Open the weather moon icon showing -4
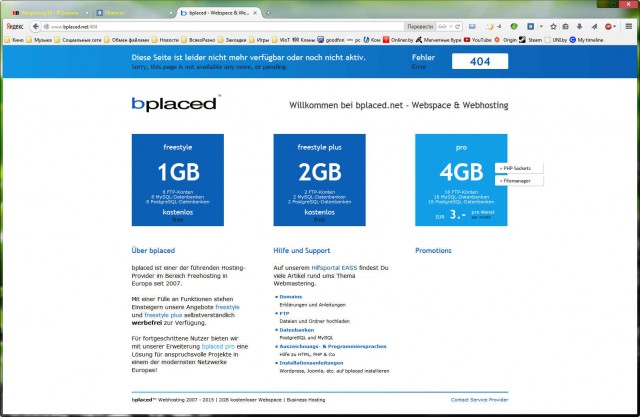 click(493, 27)
